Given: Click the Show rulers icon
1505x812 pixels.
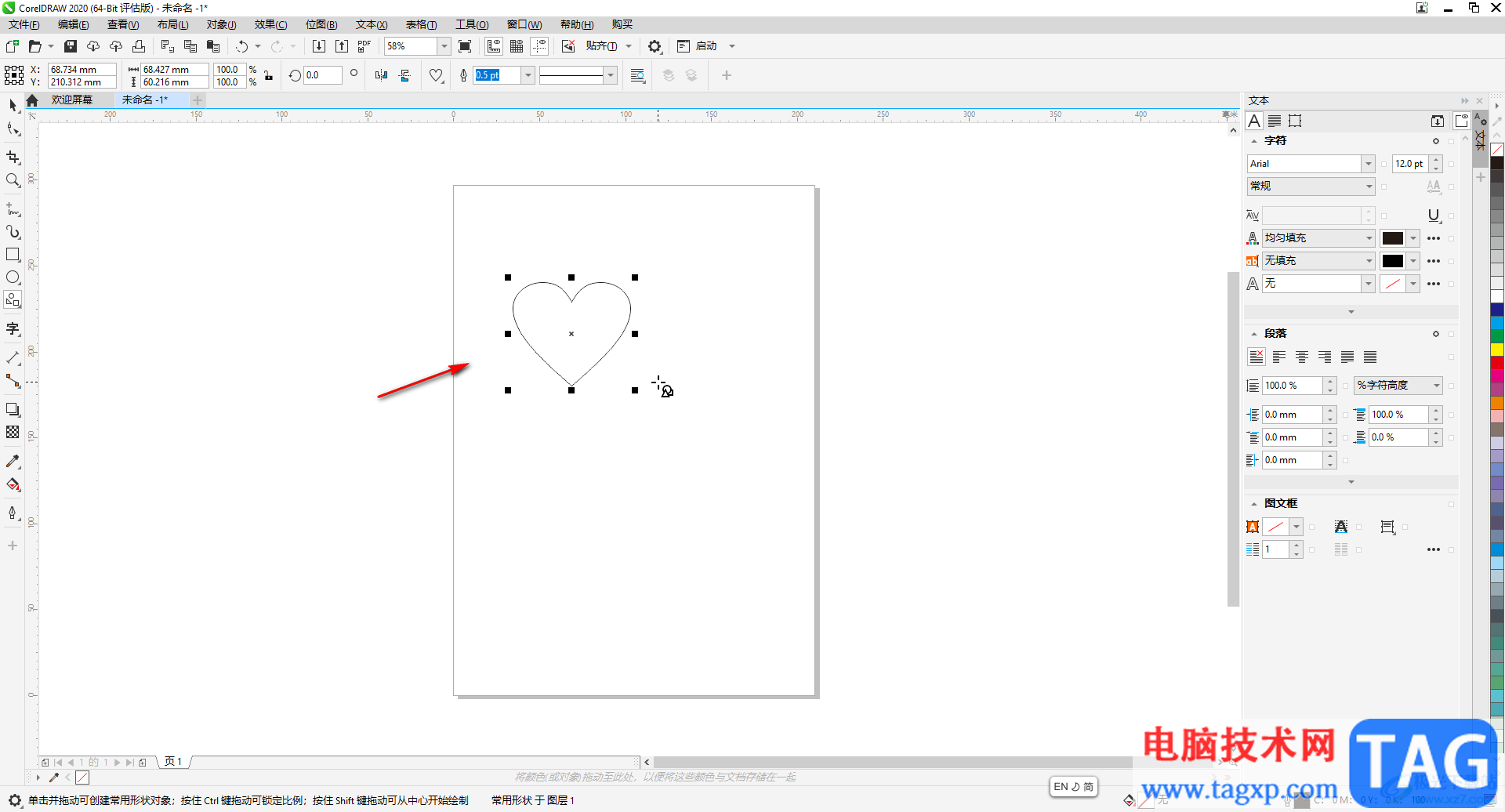Looking at the screenshot, I should (x=494, y=46).
